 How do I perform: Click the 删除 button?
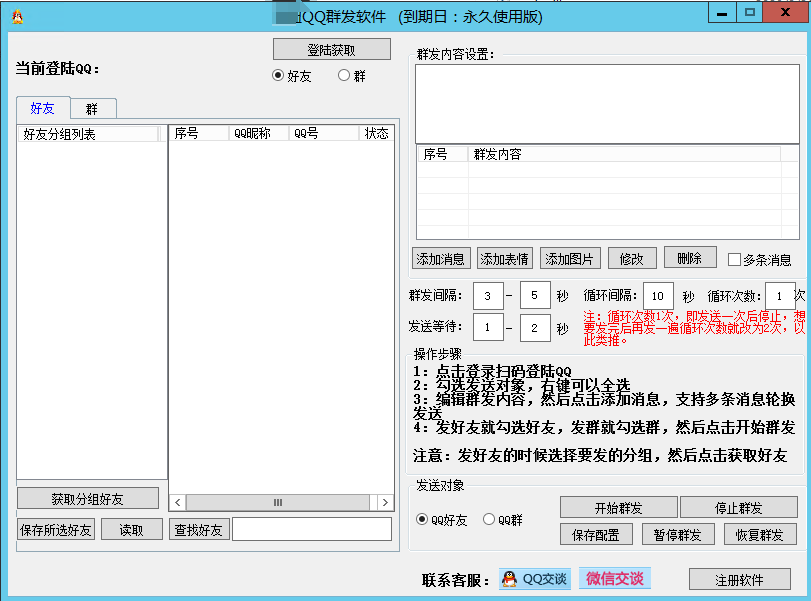pyautogui.click(x=690, y=257)
